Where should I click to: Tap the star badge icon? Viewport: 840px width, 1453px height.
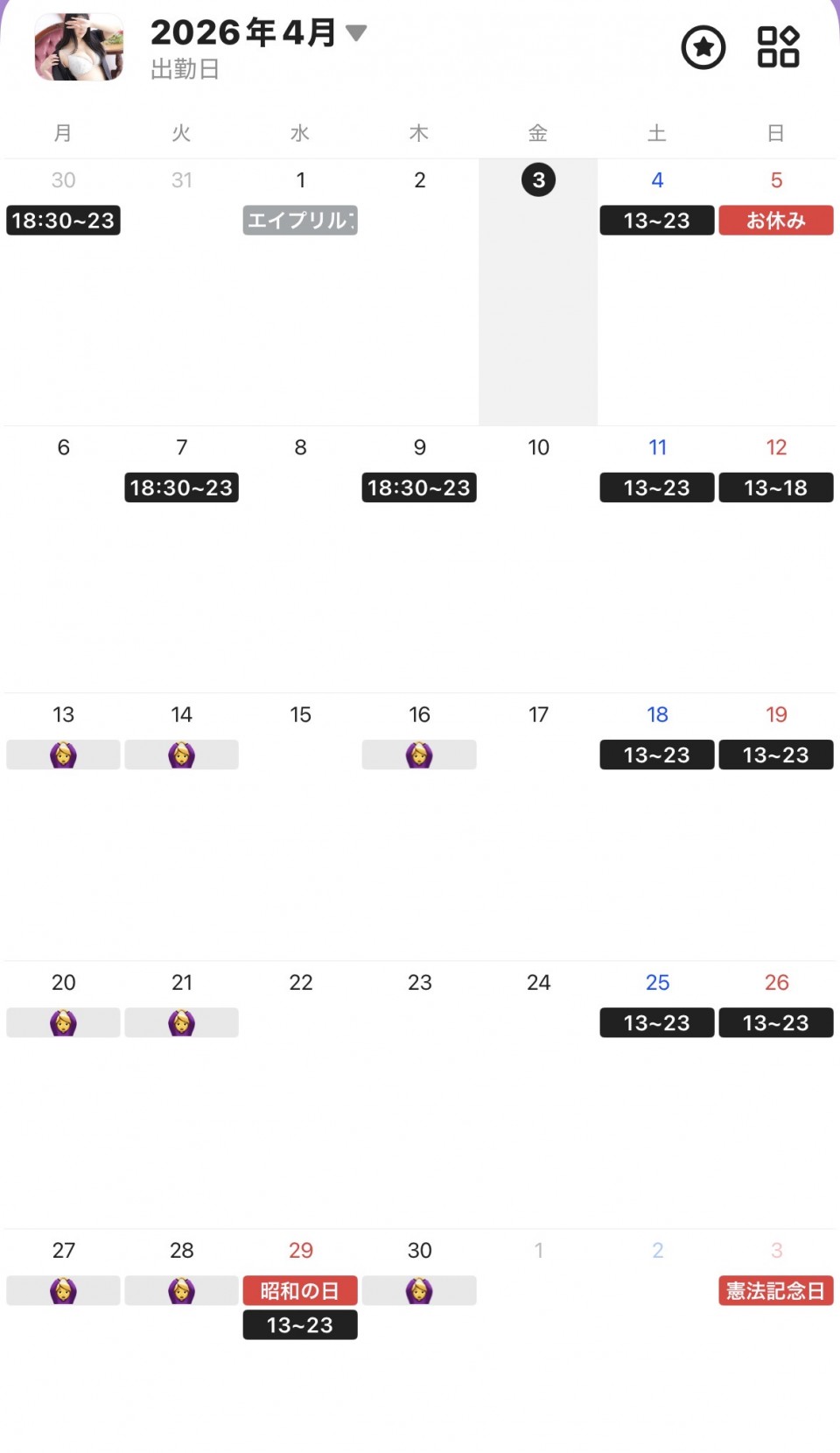tap(703, 47)
